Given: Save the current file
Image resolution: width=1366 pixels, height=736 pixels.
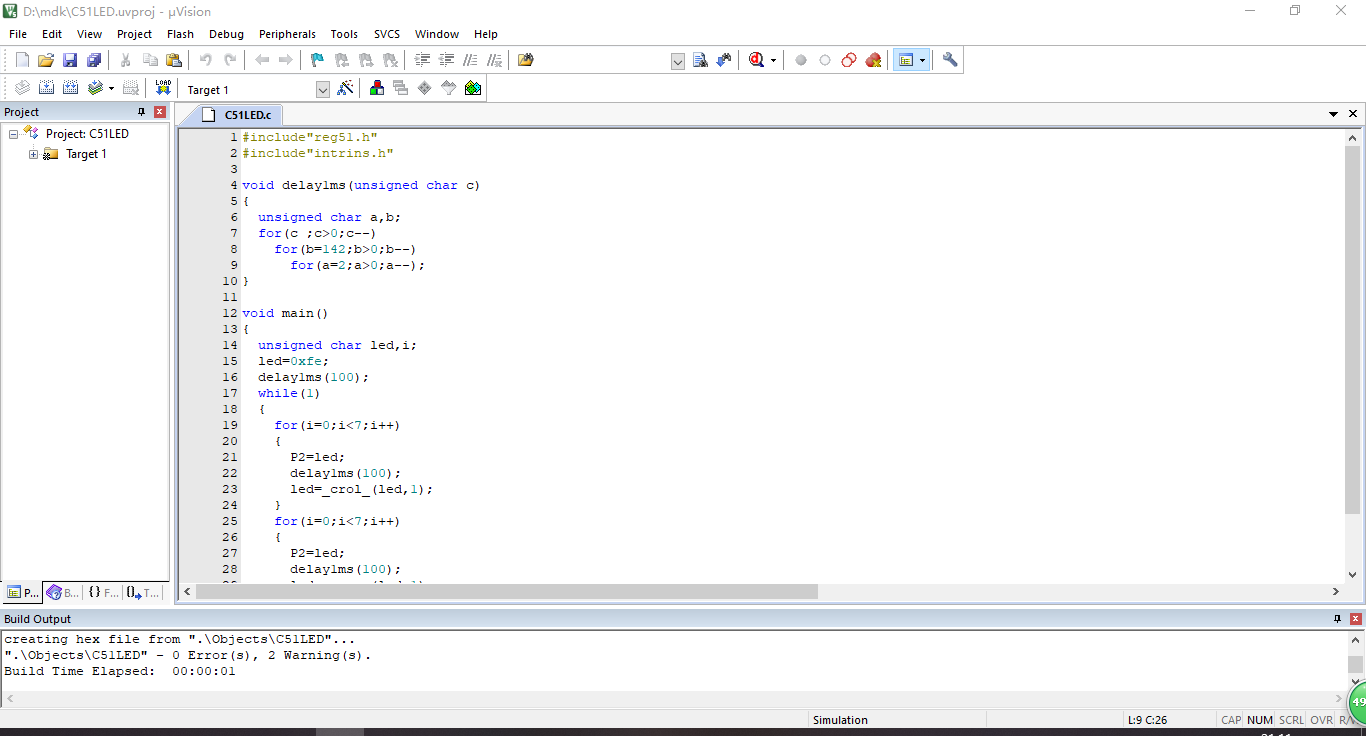Looking at the screenshot, I should pos(70,60).
